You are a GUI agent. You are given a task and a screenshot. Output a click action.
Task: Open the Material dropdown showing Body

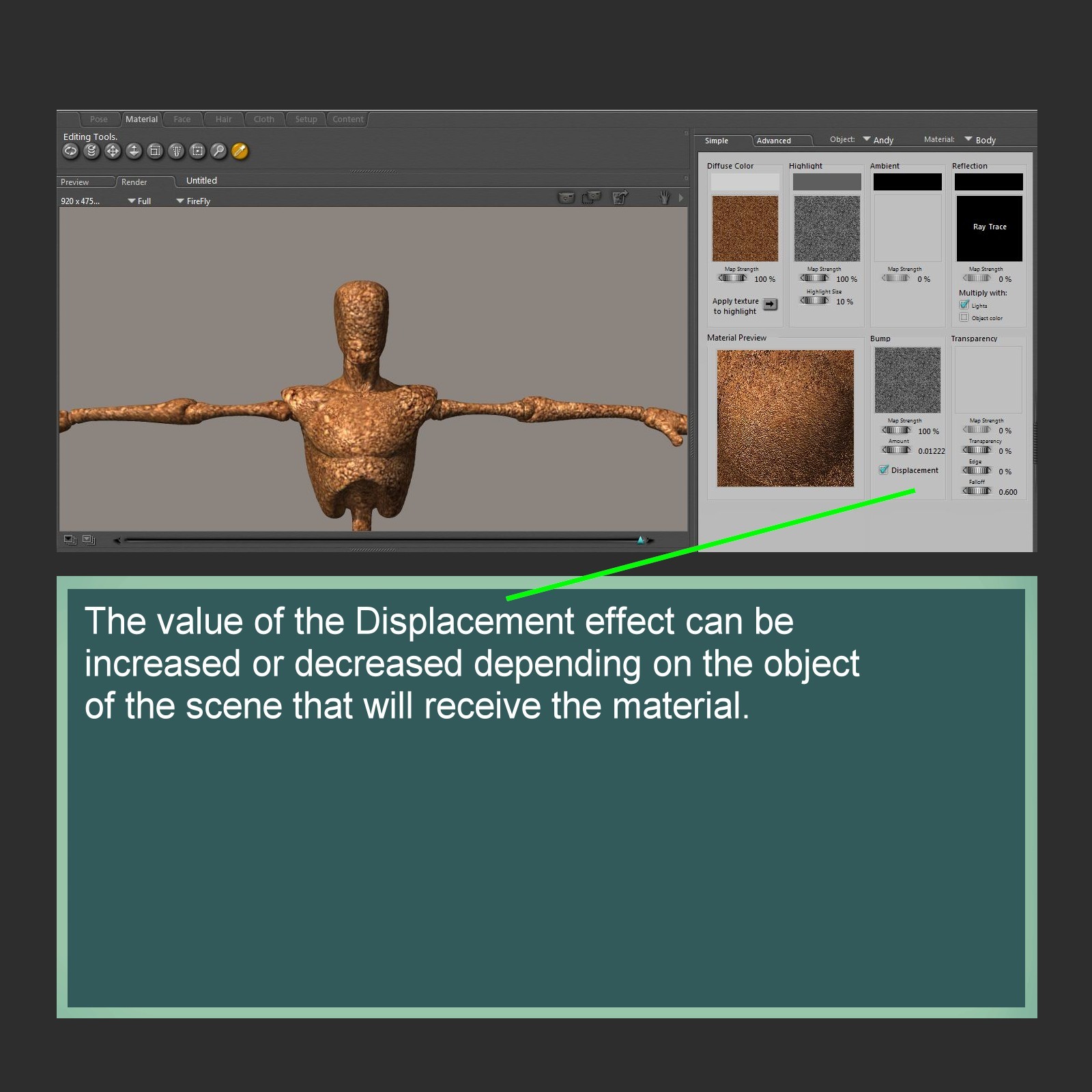[980, 139]
